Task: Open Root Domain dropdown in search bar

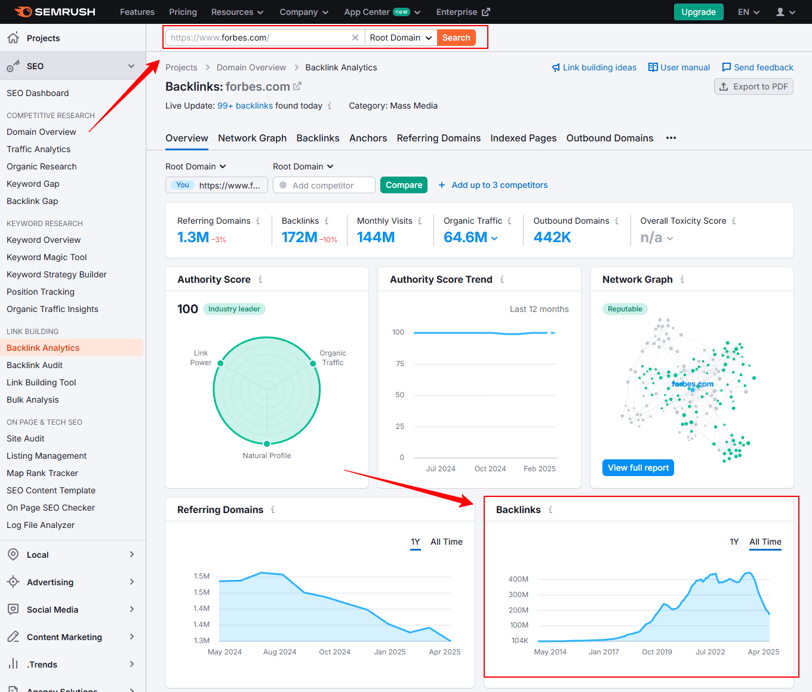Action: pos(401,38)
